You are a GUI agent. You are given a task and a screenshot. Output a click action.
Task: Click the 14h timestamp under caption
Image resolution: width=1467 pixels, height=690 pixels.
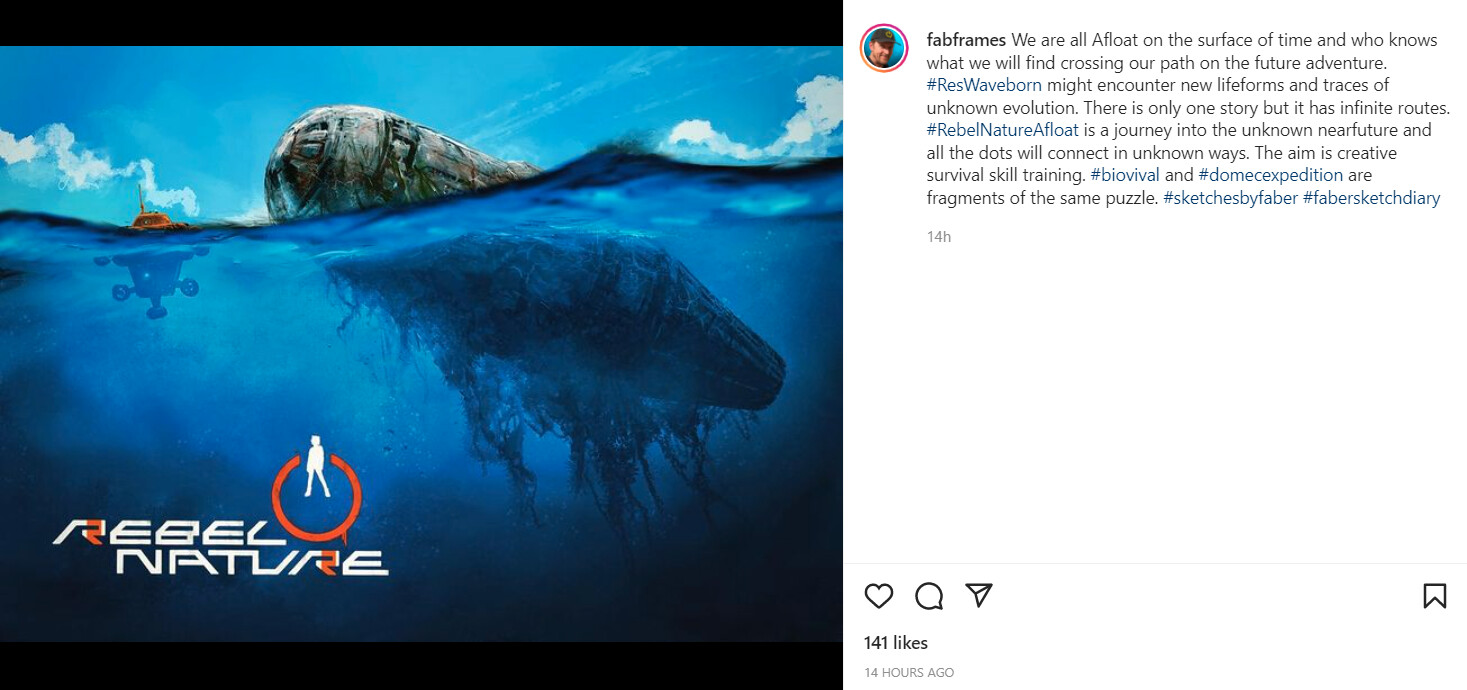[938, 237]
